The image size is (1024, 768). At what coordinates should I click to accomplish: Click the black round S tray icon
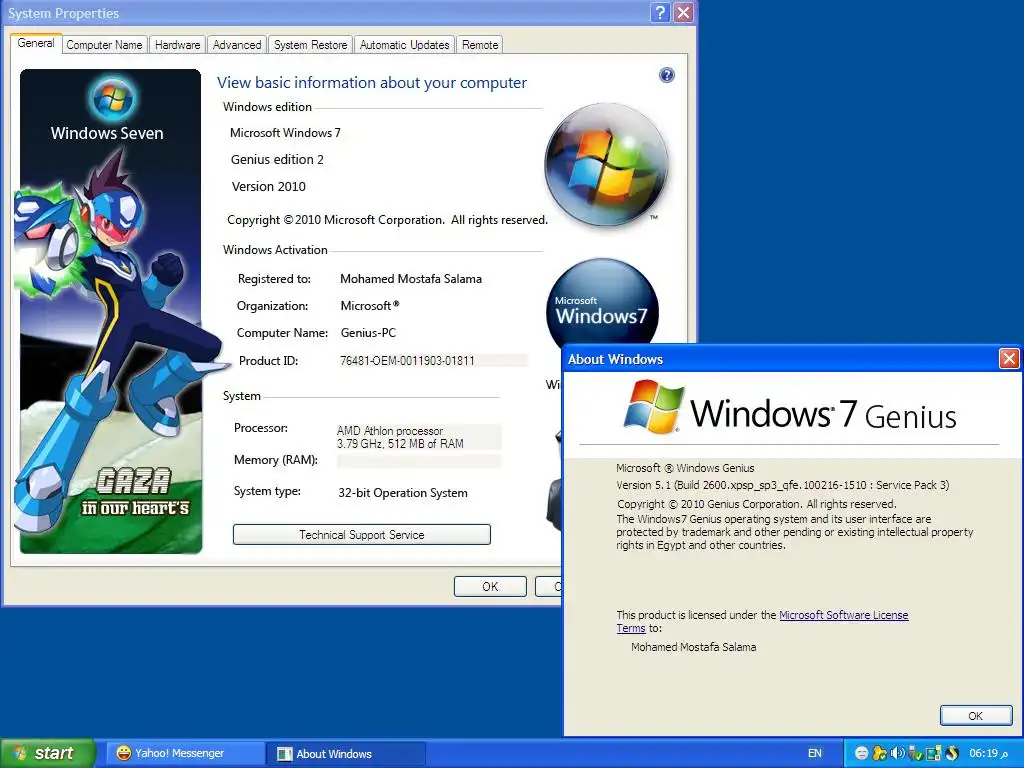[x=952, y=753]
